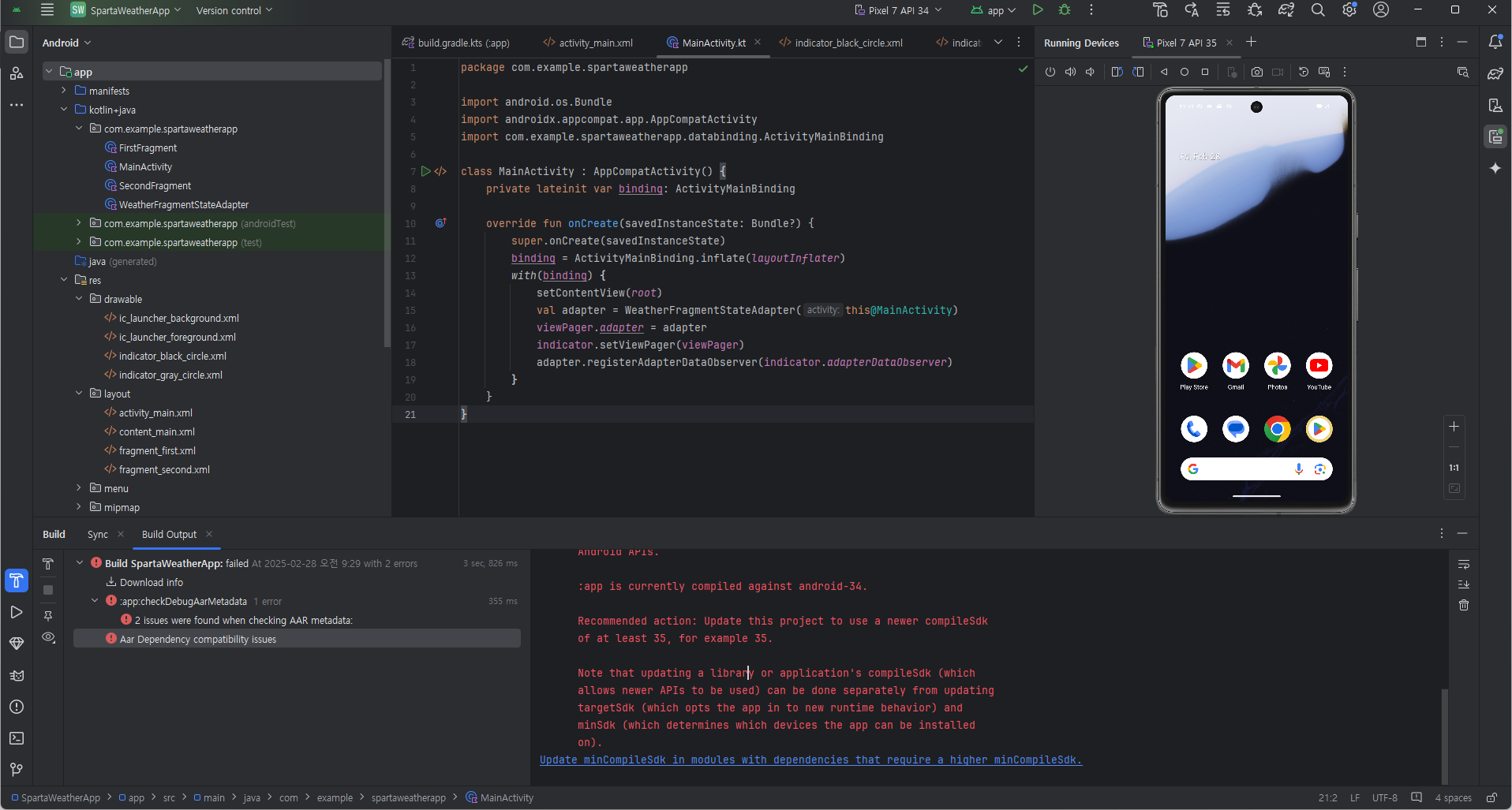Zoom in the emulator display
Image resolution: width=1512 pixels, height=810 pixels.
pyautogui.click(x=1454, y=427)
